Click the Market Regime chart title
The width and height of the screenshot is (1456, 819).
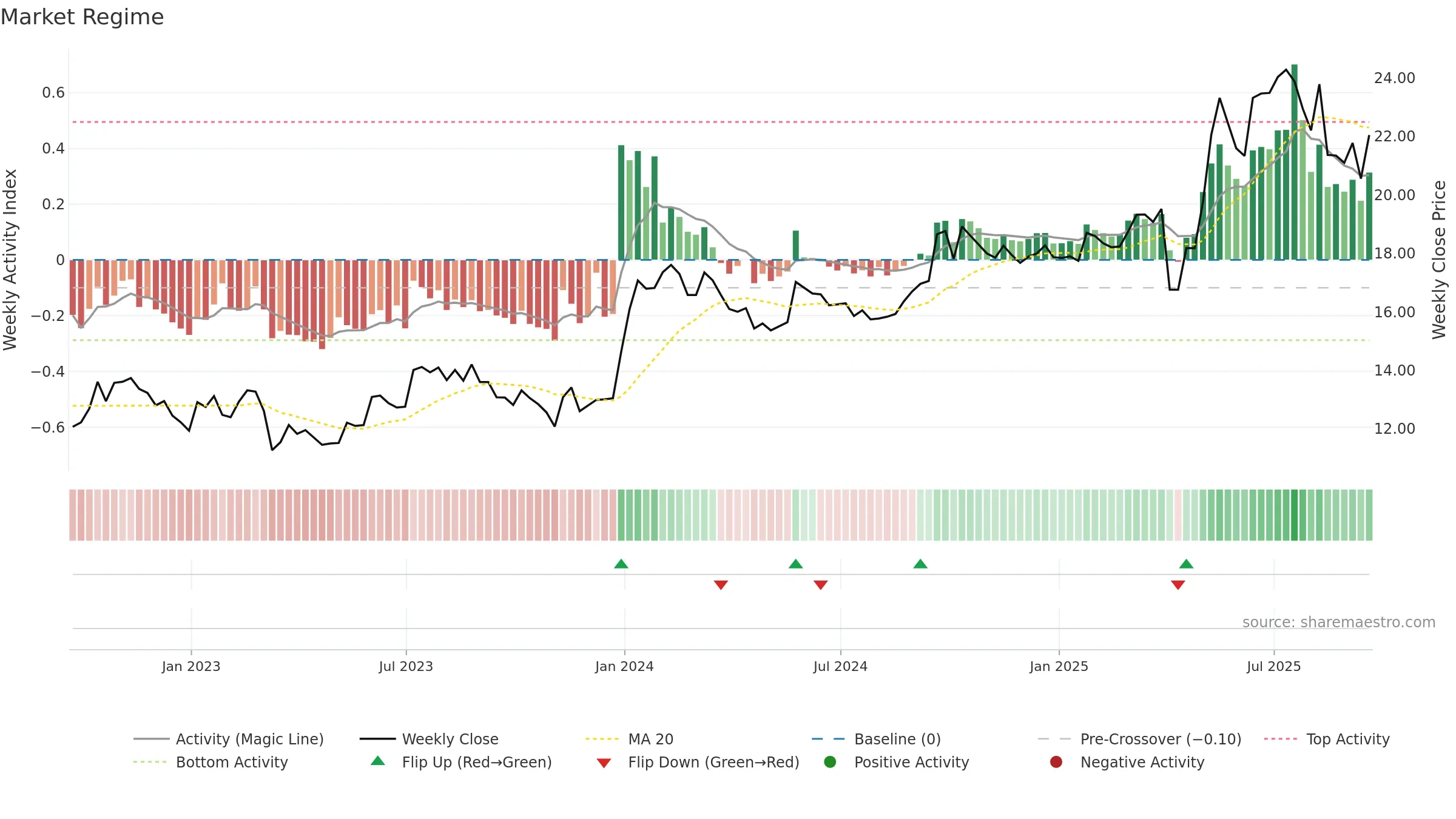pos(82,17)
